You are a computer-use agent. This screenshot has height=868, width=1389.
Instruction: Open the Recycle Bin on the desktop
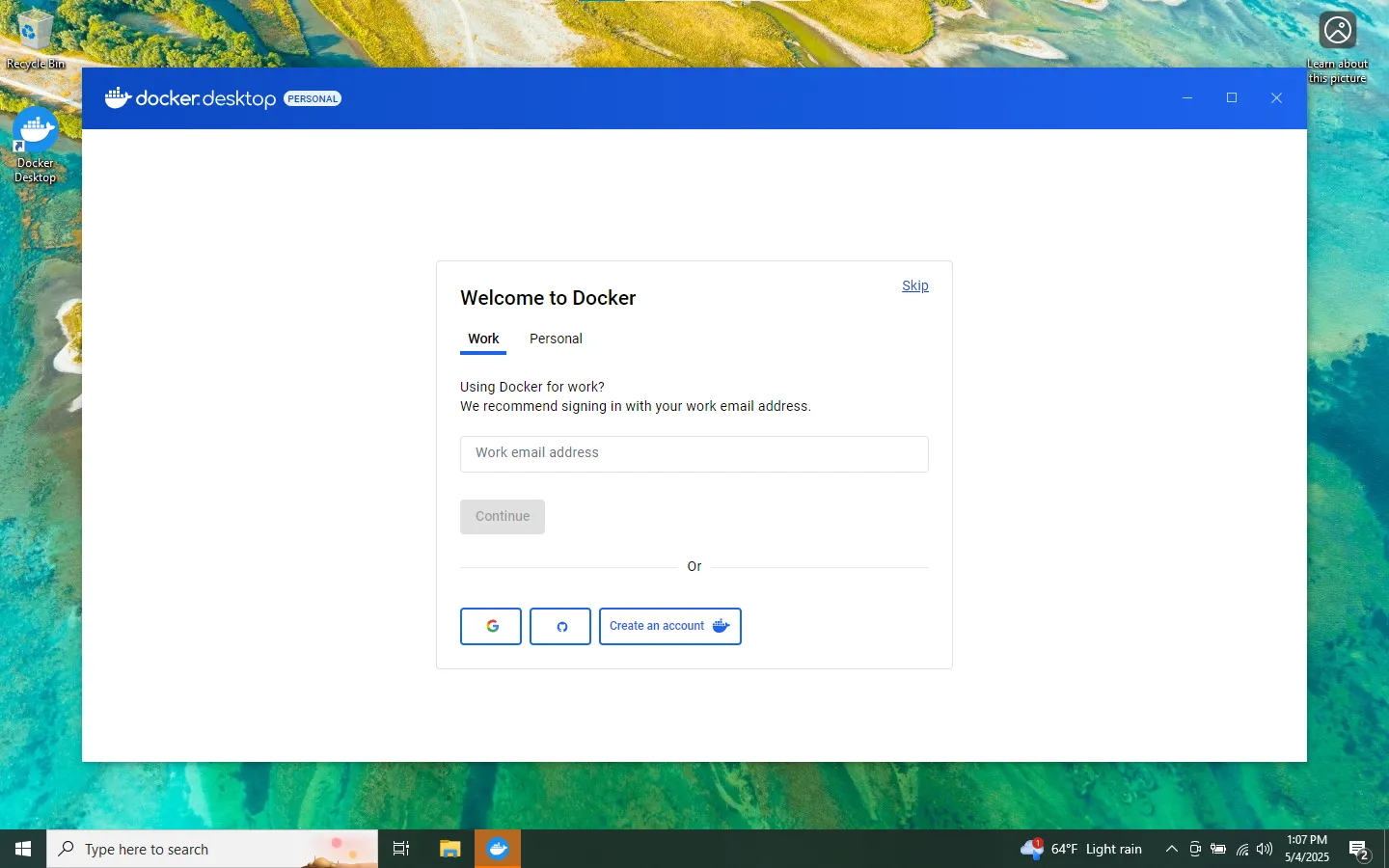click(35, 29)
